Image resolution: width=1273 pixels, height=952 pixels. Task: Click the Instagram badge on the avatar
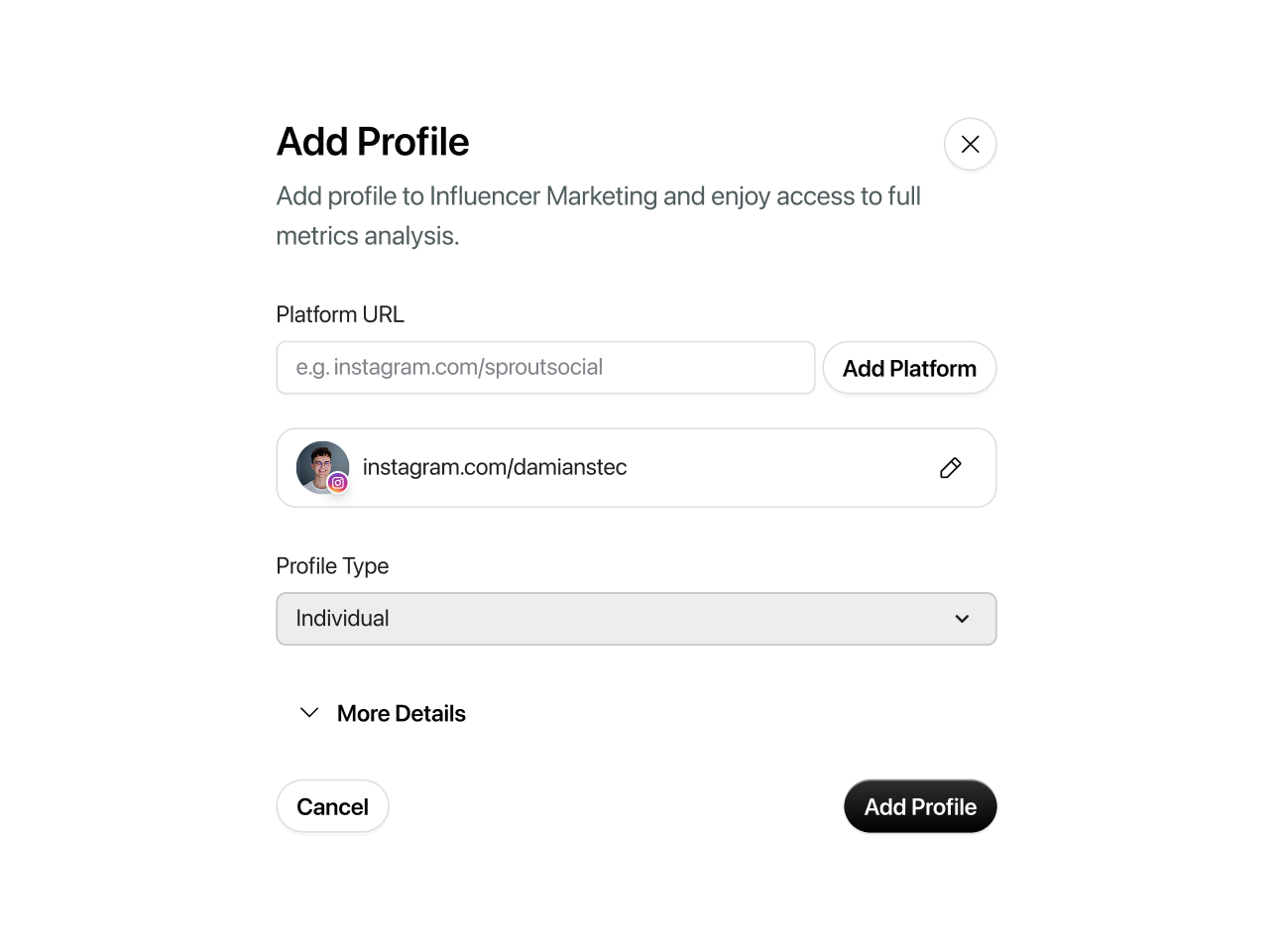pos(338,483)
